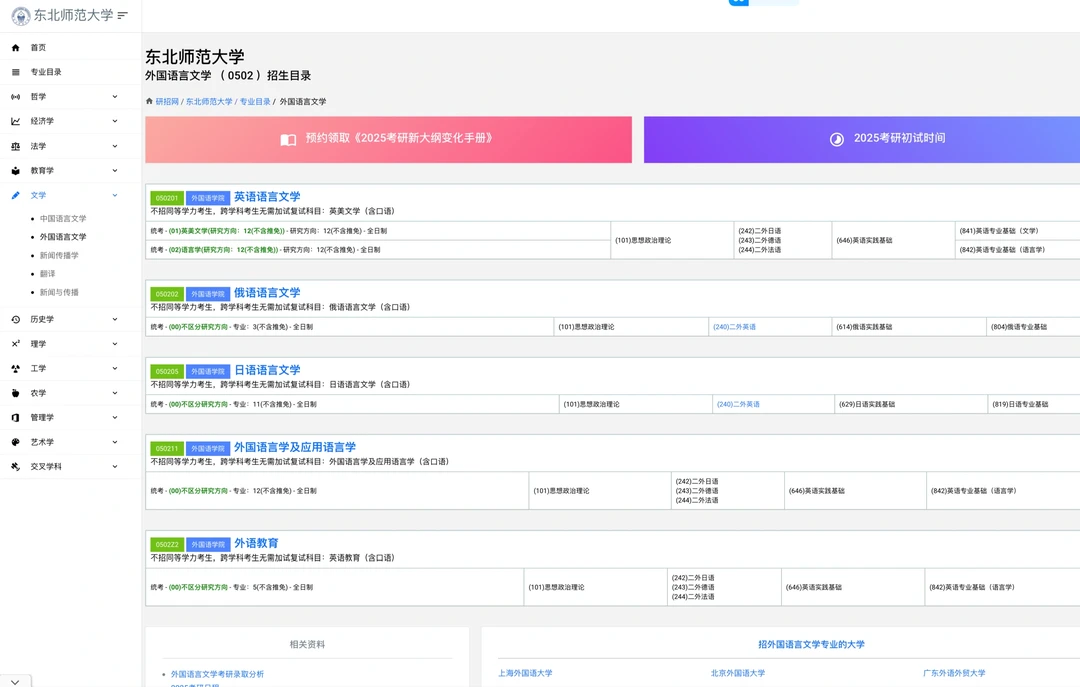Click the pen icon beside 文学
The width and height of the screenshot is (1080, 687).
click(x=15, y=195)
